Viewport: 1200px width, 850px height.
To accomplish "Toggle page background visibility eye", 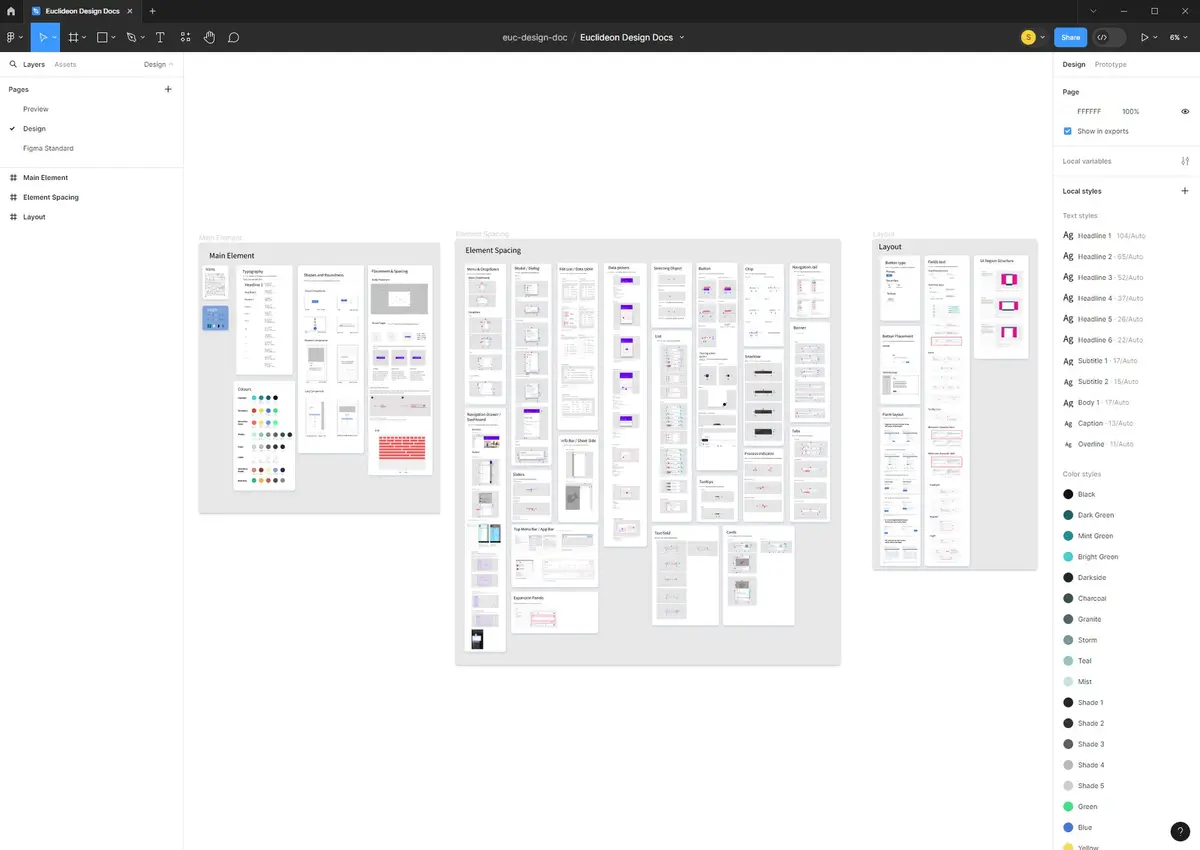I will click(x=1185, y=111).
